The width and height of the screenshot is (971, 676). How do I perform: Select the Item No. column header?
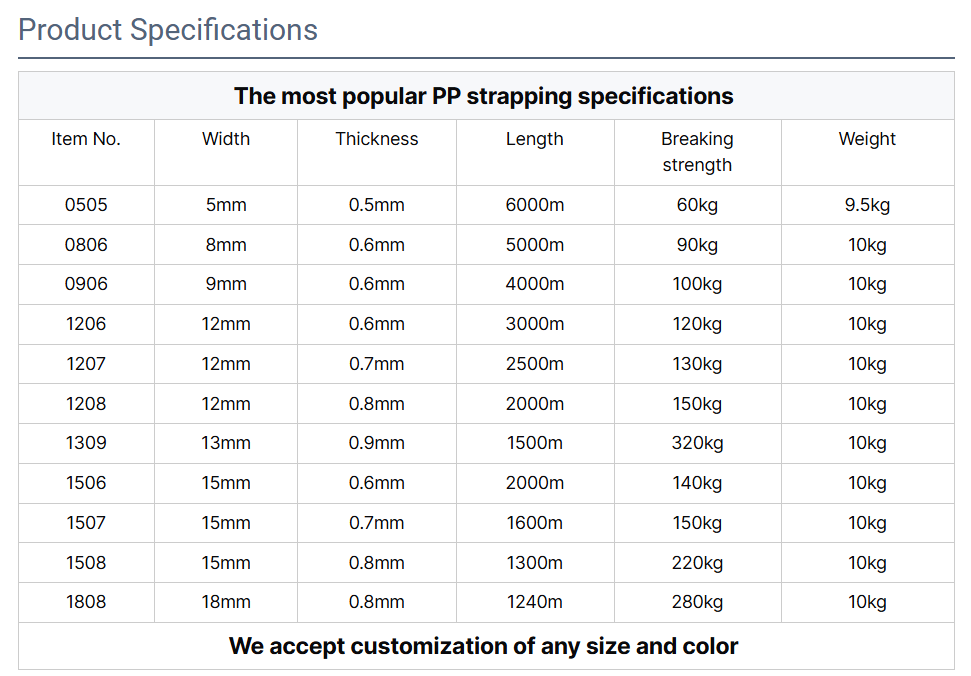click(86, 139)
